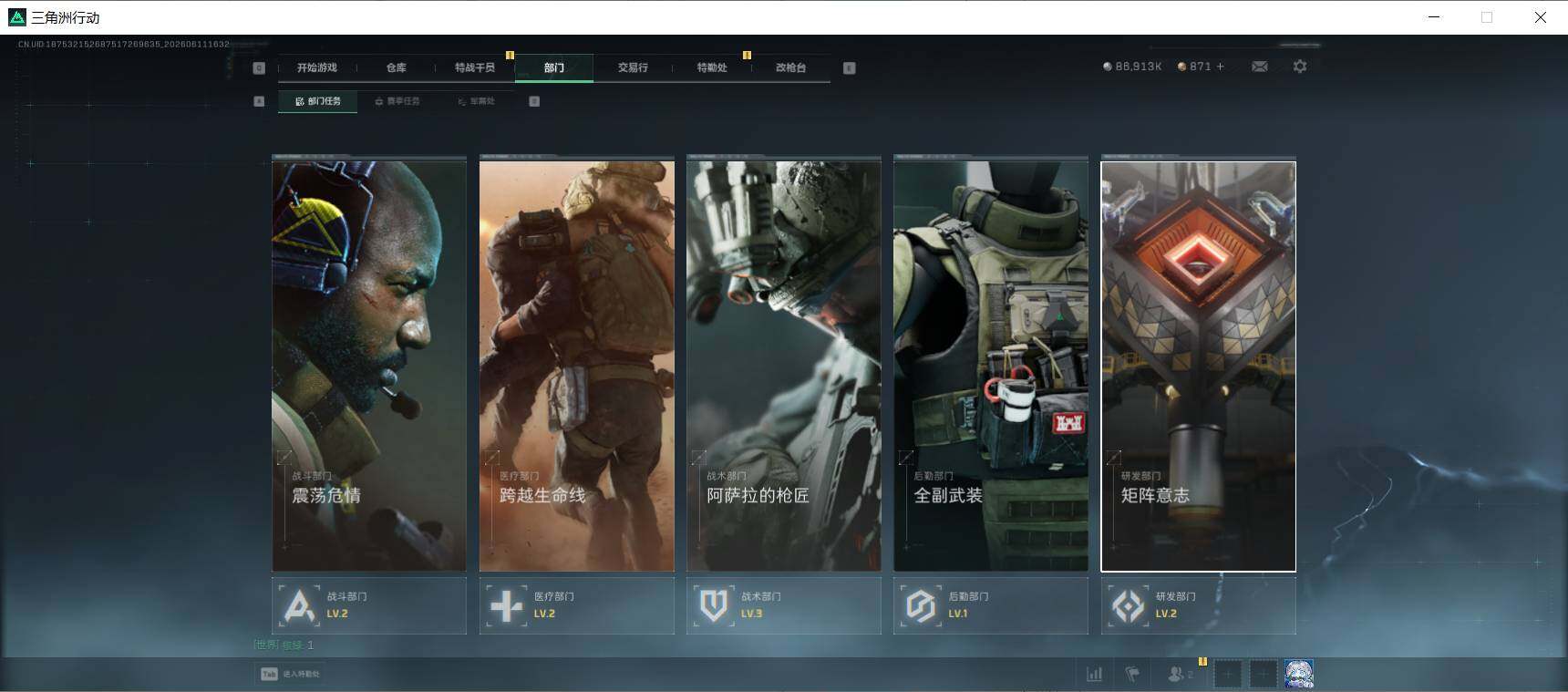Click the Q key previous-tab icon
1568x692 pixels.
[259, 67]
